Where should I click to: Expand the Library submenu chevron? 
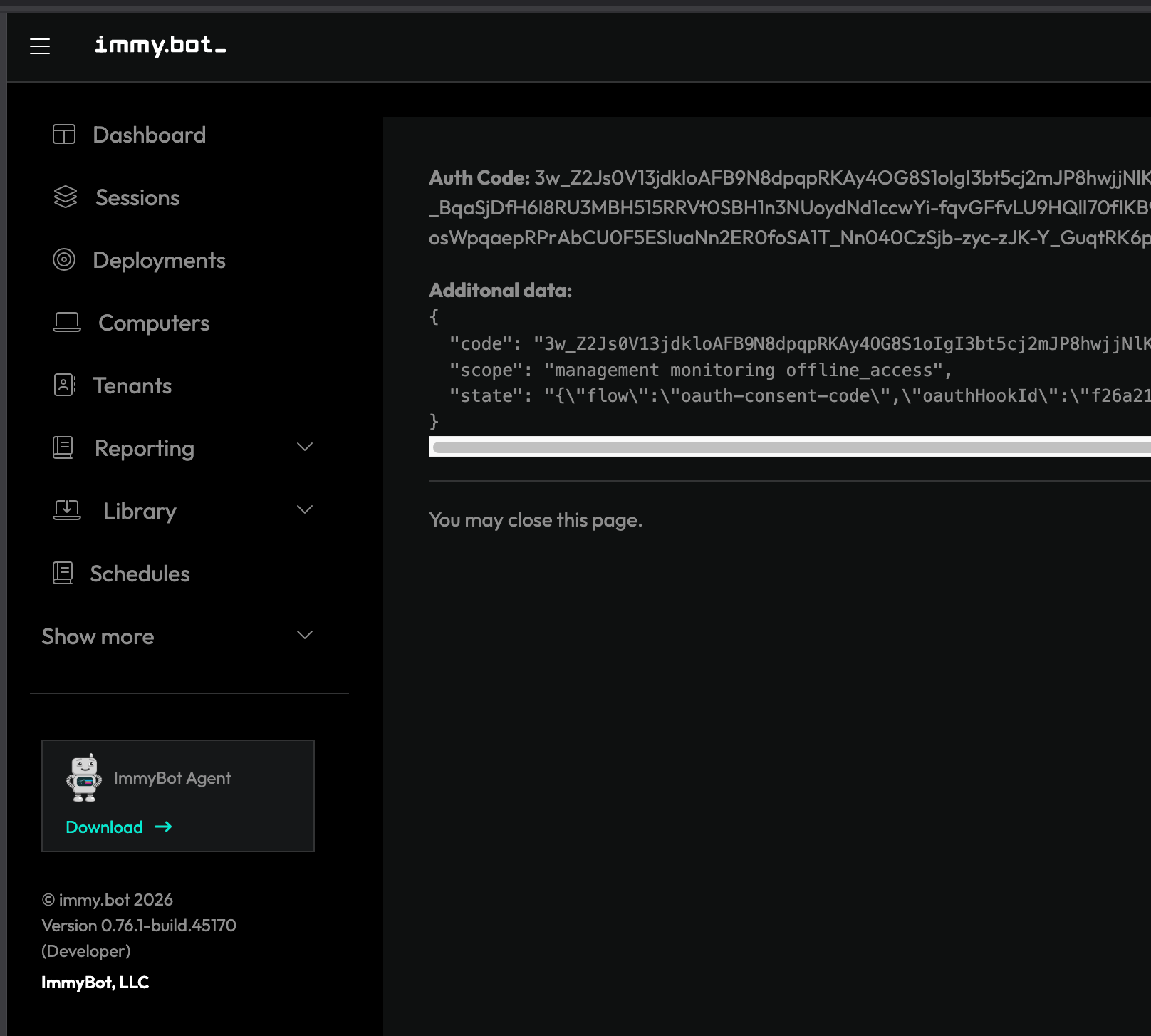click(305, 510)
